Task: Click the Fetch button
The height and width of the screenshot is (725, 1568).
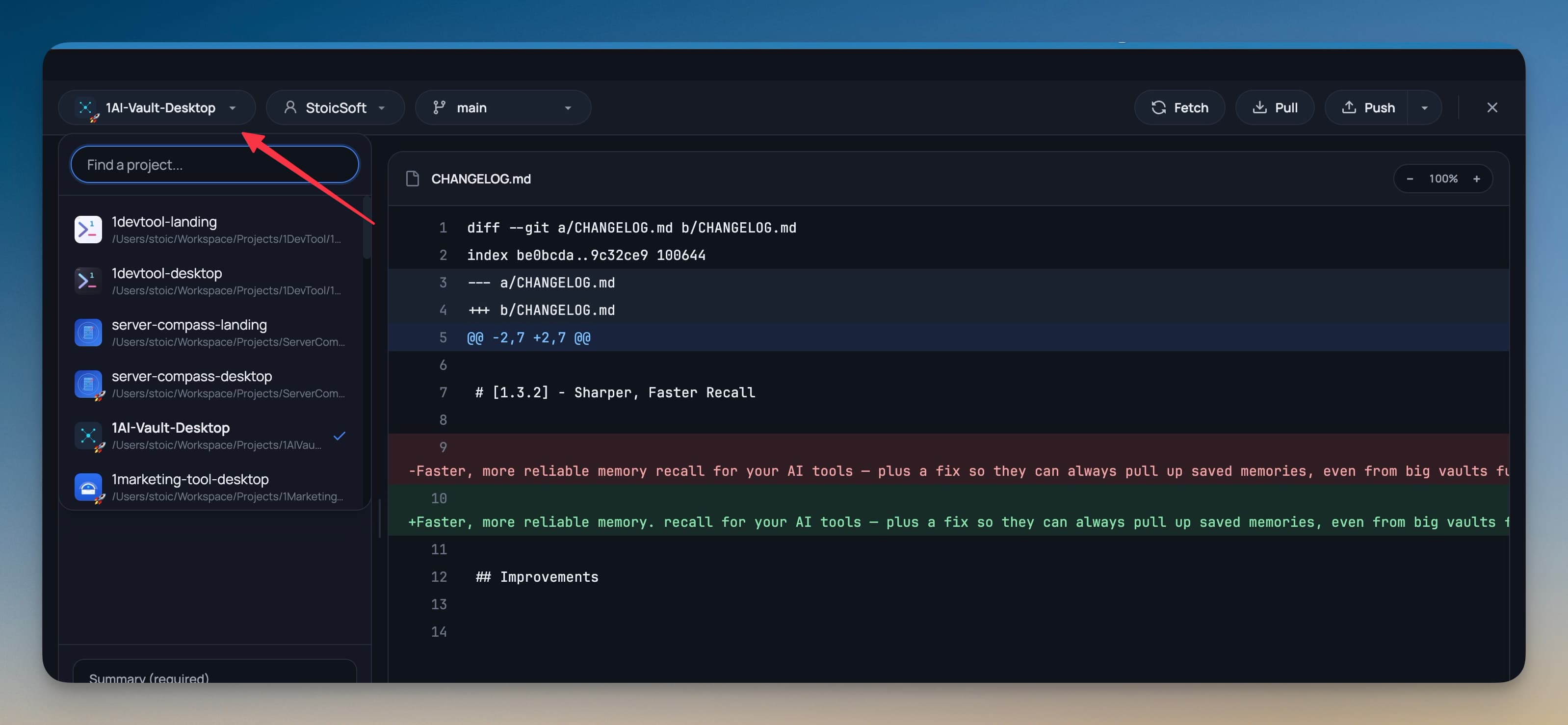Action: (x=1179, y=108)
